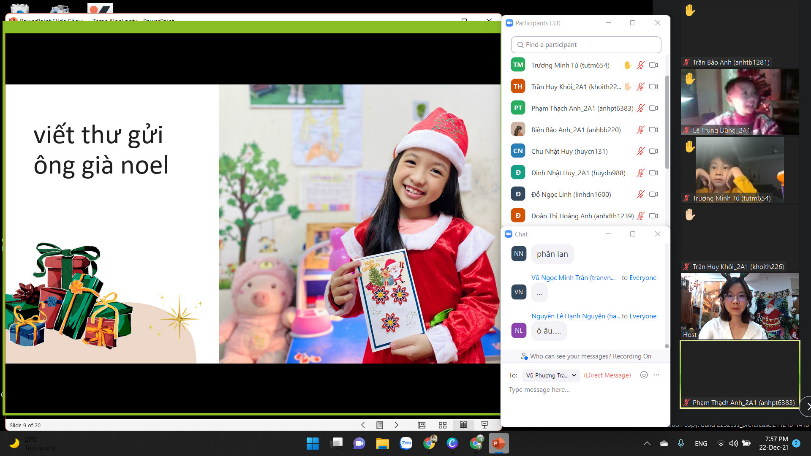811x456 pixels.
Task: Toggle microphone for Trương Minh Tú
Action: click(x=640, y=65)
